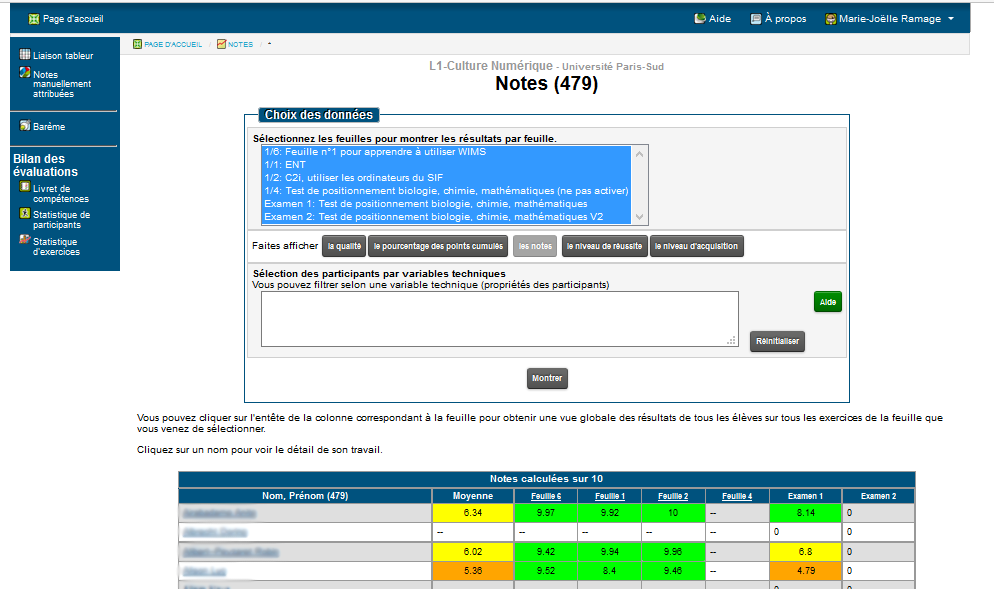This screenshot has height=589, width=994.
Task: Click in the technical variables filter textarea
Action: pyautogui.click(x=499, y=319)
